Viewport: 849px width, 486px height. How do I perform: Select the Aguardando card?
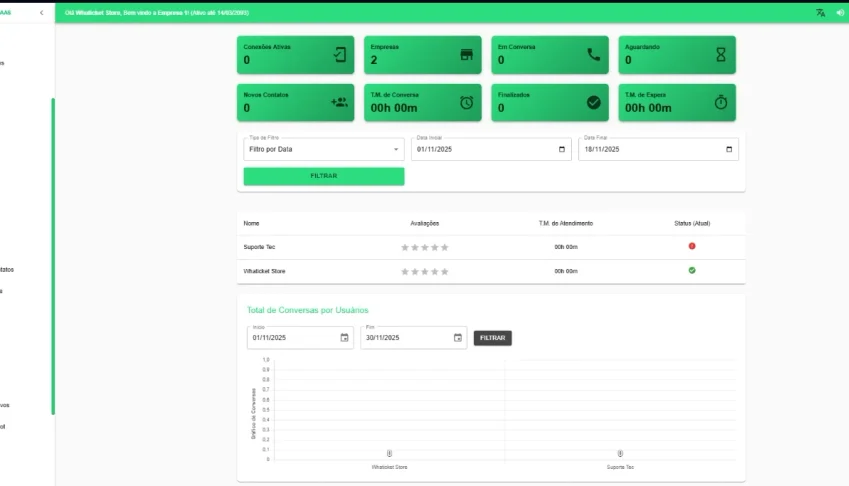pyautogui.click(x=677, y=55)
